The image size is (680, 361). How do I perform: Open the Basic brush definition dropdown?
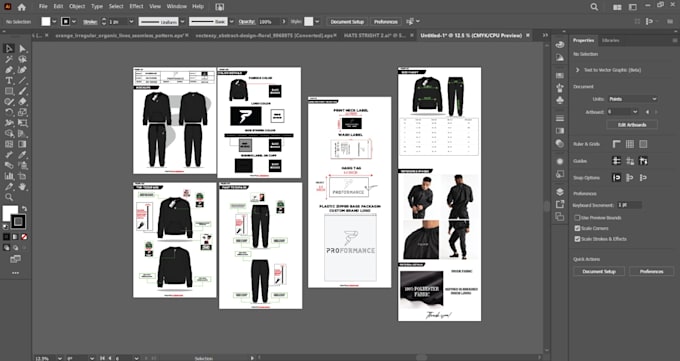click(232, 22)
